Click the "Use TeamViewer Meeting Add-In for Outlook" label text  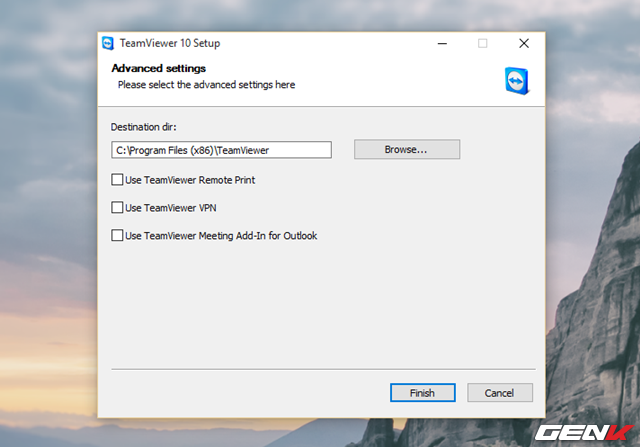pyautogui.click(x=221, y=236)
